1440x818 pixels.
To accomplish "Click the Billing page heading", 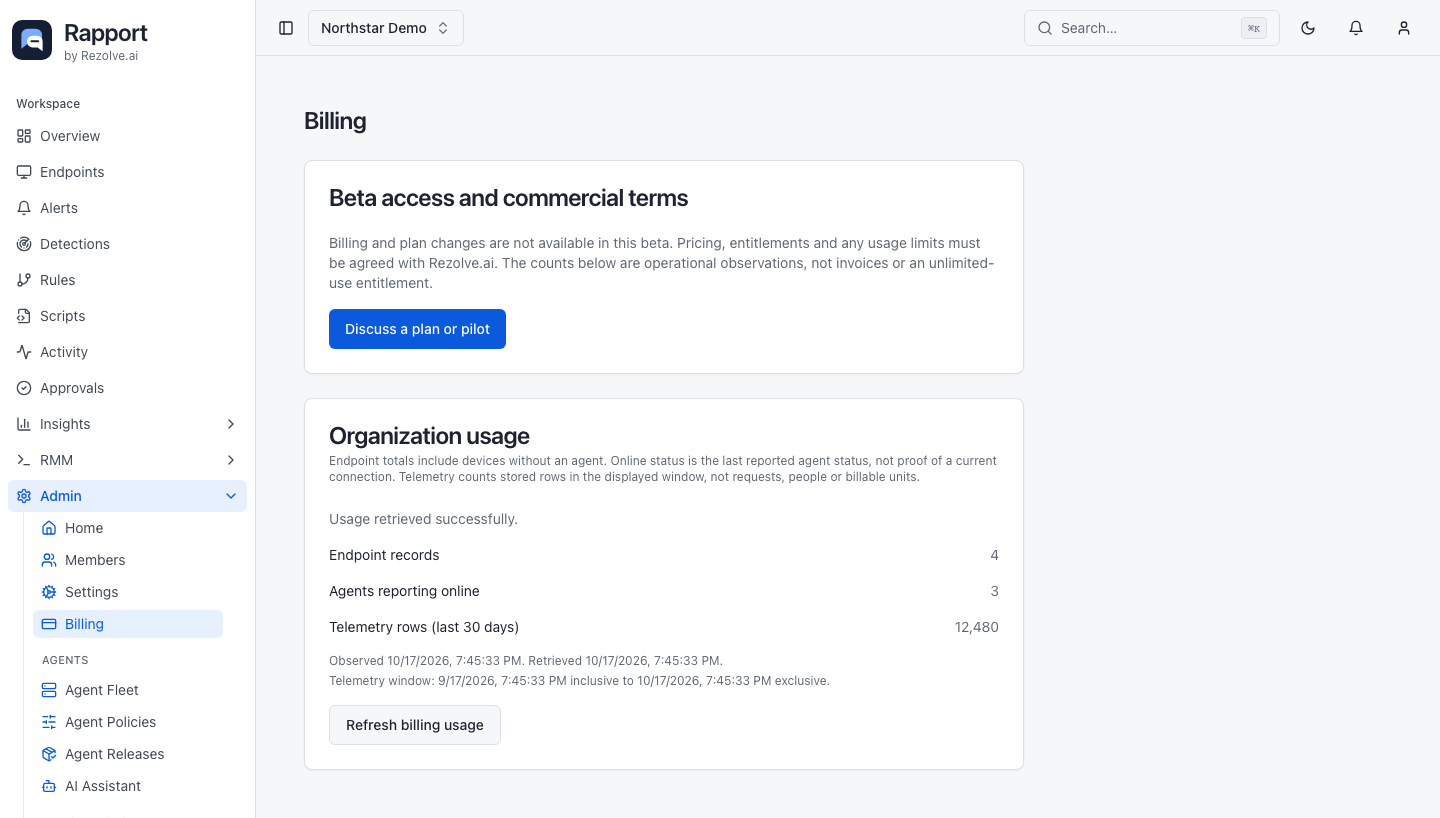I will point(335,121).
